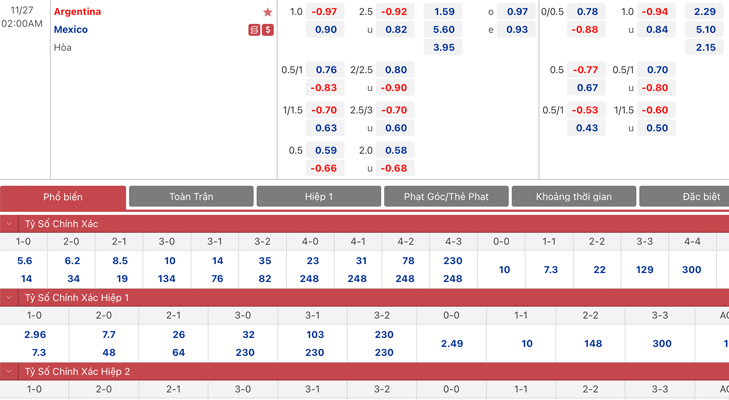Open red dollar icon beside Mexico
This screenshot has width=729, height=400.
[x=268, y=30]
